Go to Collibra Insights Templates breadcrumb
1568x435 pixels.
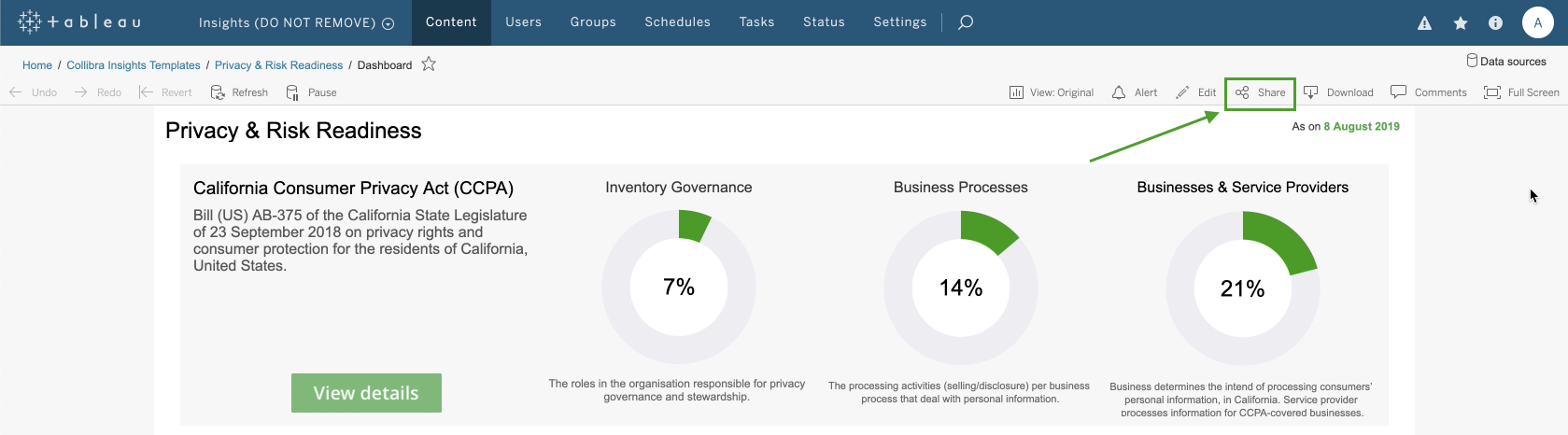[x=134, y=65]
